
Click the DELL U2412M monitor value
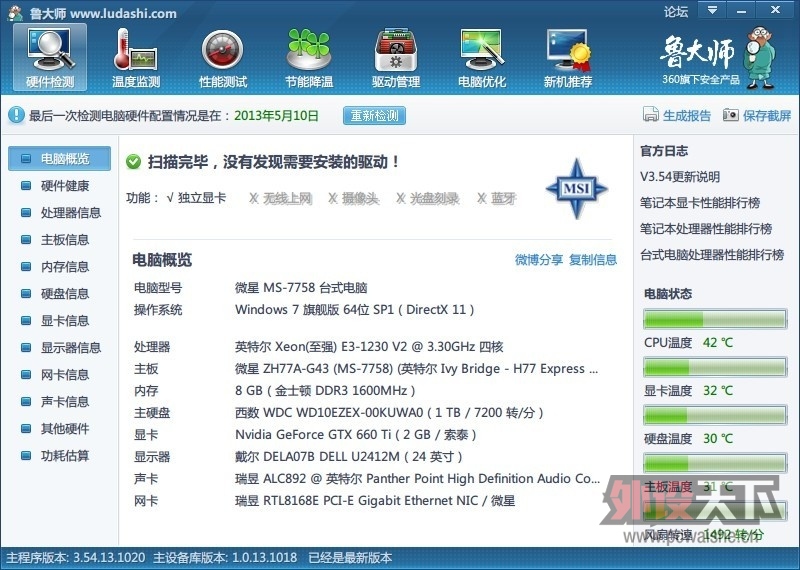(x=348, y=457)
